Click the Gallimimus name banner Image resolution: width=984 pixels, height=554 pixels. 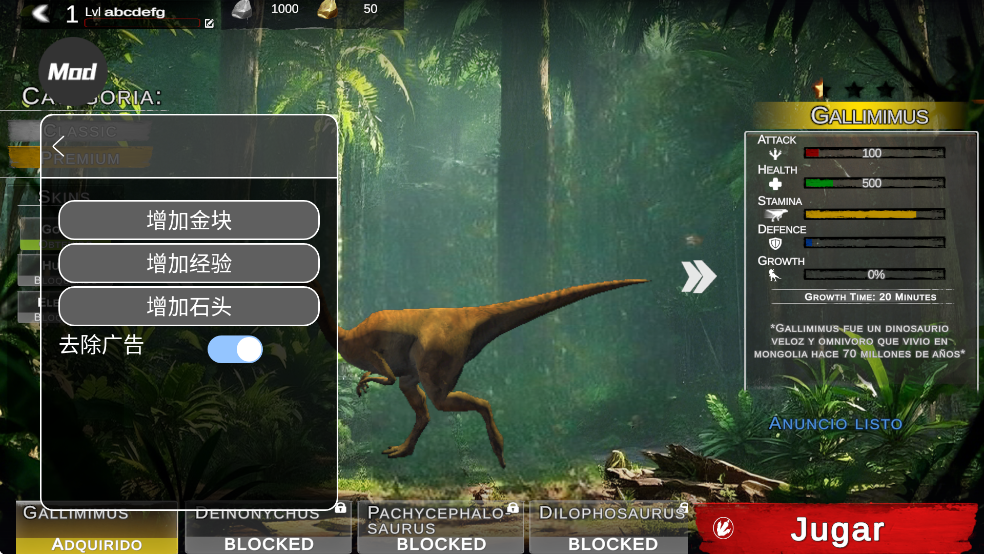click(868, 116)
